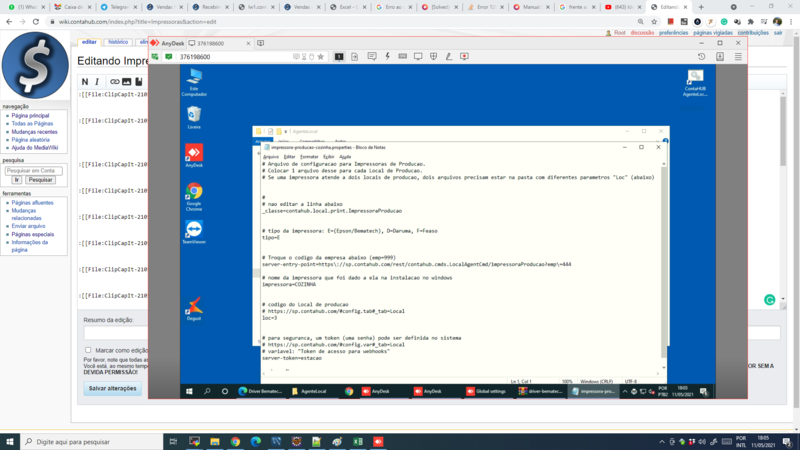Expand local system tray hidden icons chevron

[662, 442]
